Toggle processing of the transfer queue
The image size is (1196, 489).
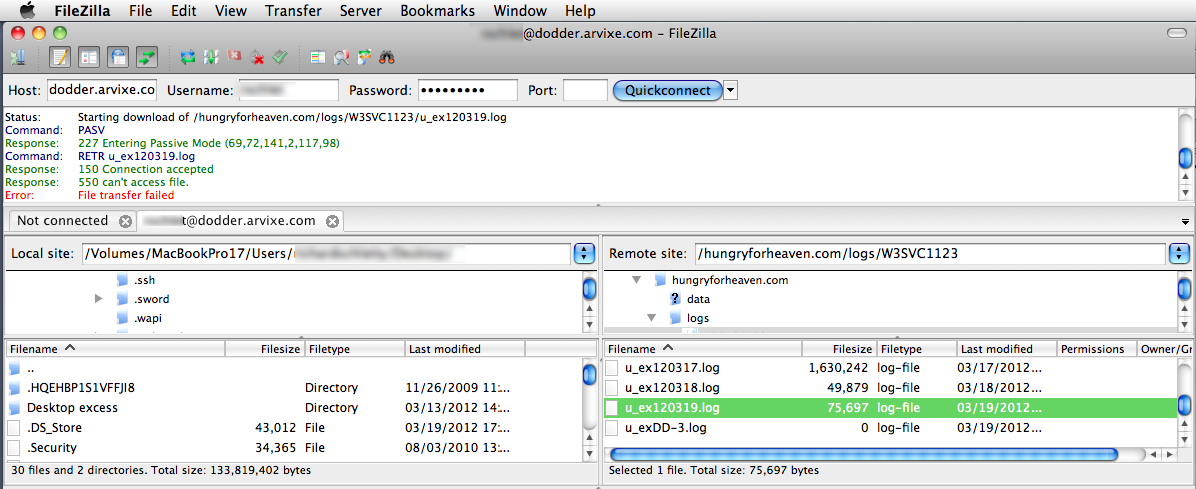(211, 57)
